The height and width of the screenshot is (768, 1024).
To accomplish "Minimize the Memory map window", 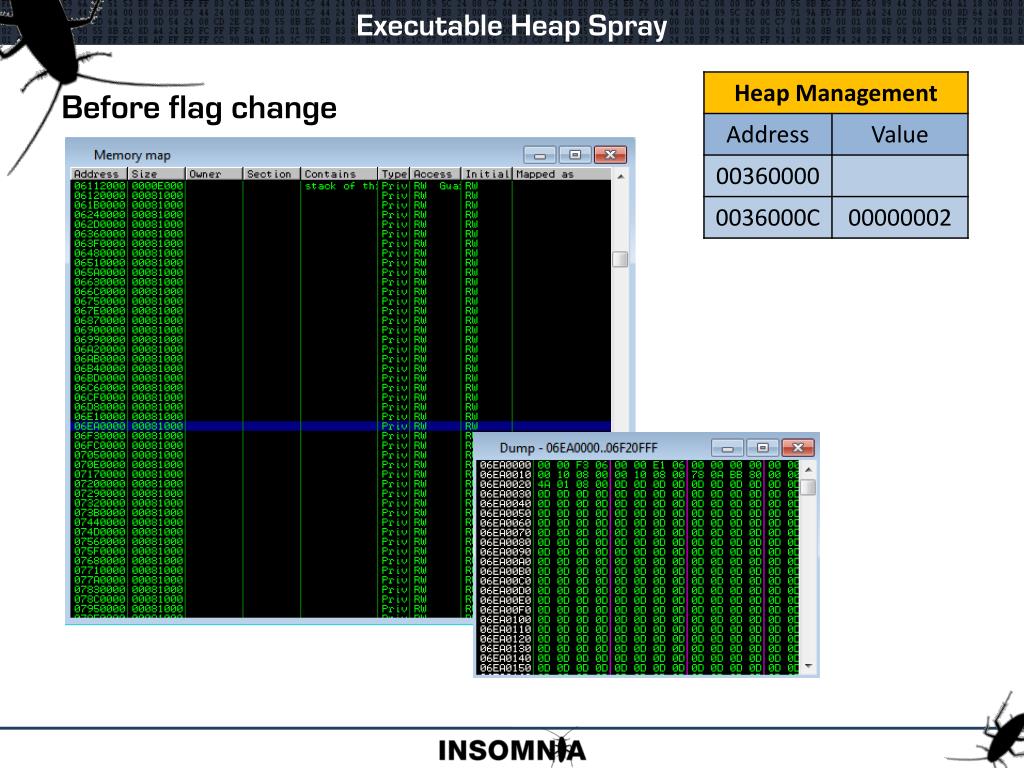I will point(539,155).
